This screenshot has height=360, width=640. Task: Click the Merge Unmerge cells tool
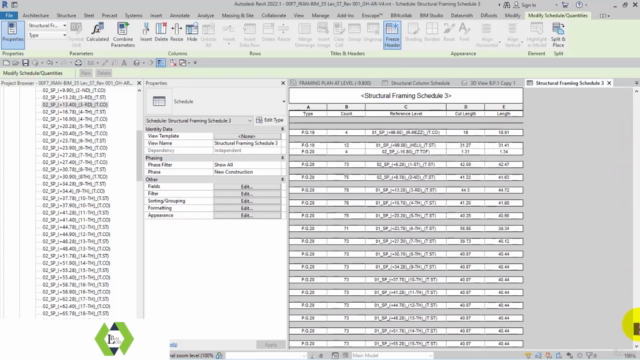coord(304,35)
